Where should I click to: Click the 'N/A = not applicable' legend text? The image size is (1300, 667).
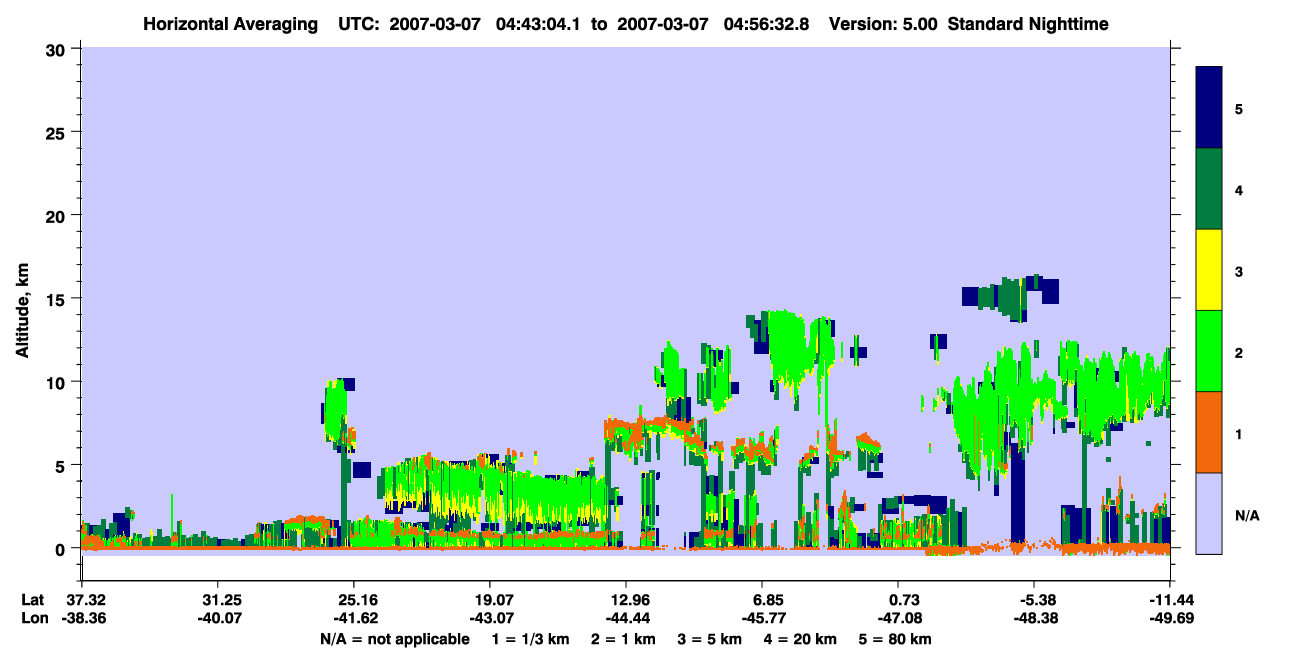coord(394,639)
